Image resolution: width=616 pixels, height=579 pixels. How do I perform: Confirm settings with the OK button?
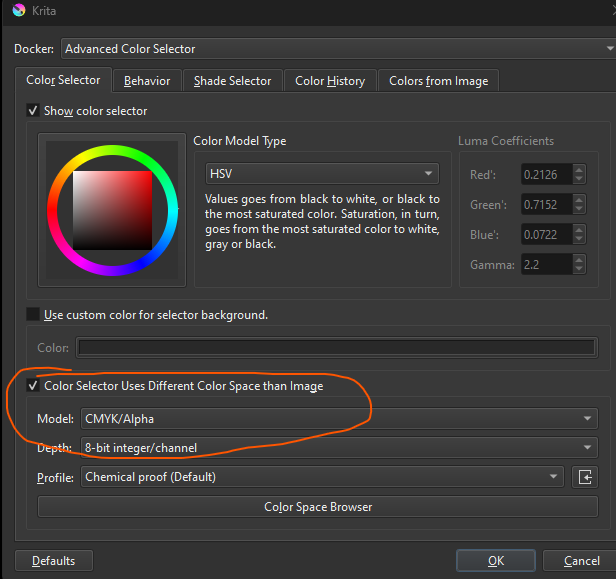pos(495,561)
